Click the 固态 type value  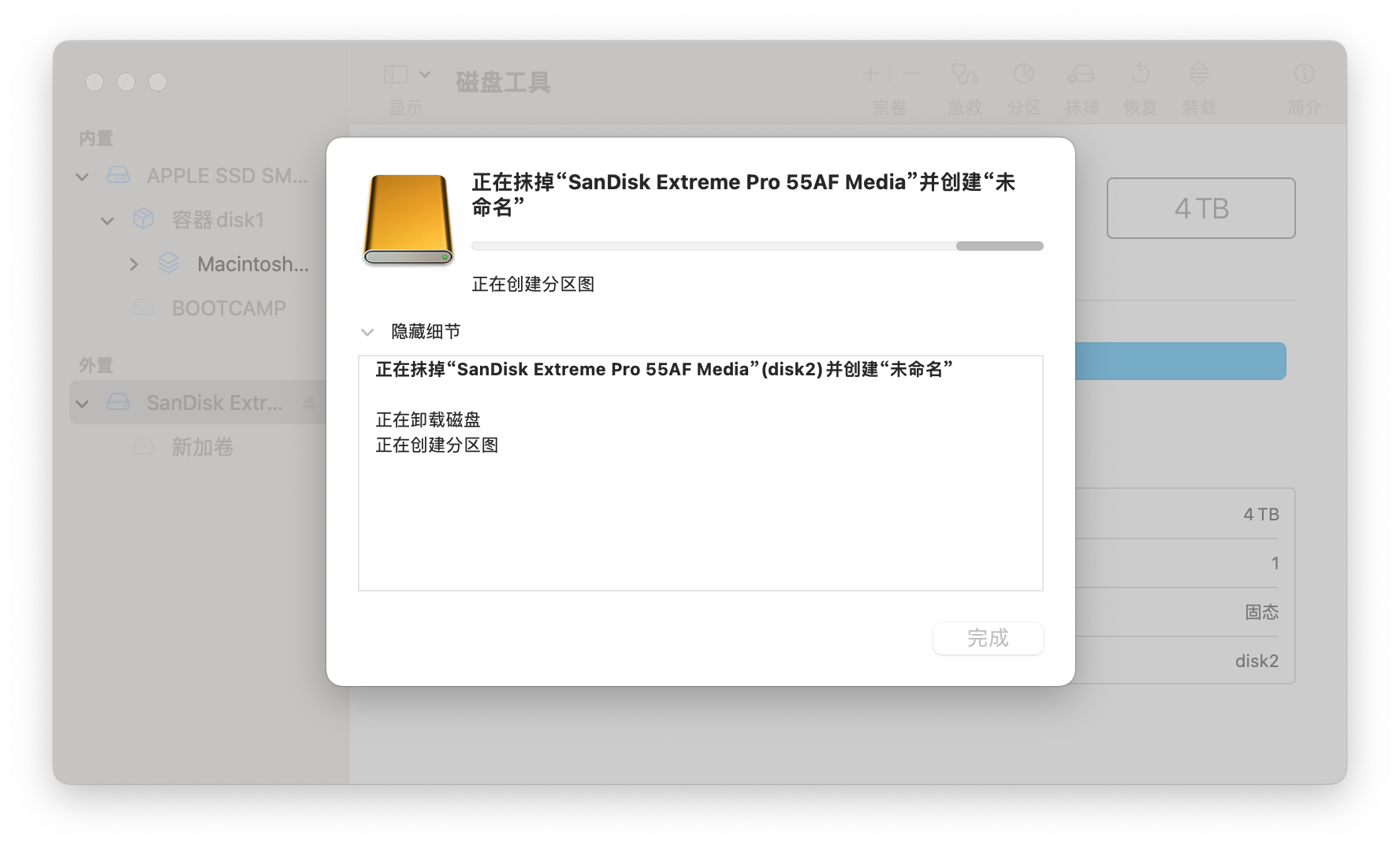click(1262, 612)
